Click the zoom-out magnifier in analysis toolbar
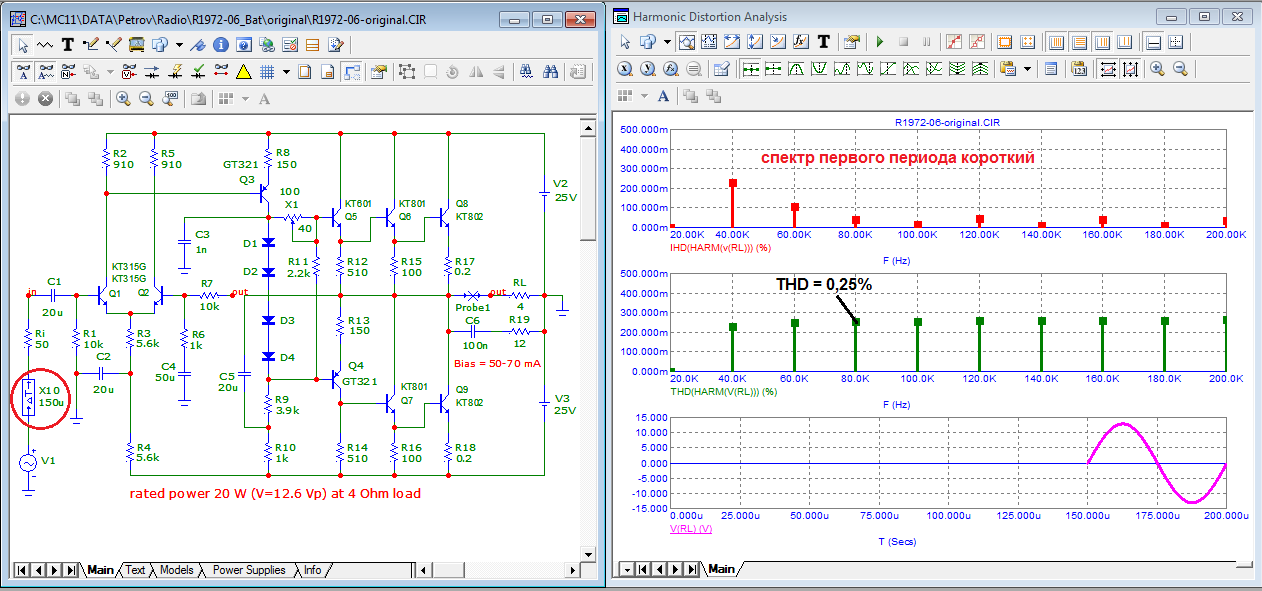The height and width of the screenshot is (591, 1262). click(x=1180, y=69)
